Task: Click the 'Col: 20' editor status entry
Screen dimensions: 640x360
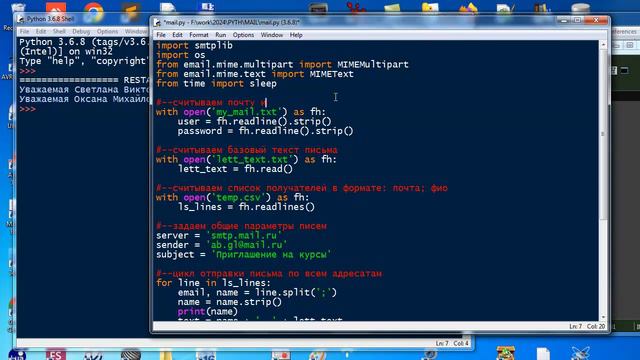Action: tap(596, 327)
